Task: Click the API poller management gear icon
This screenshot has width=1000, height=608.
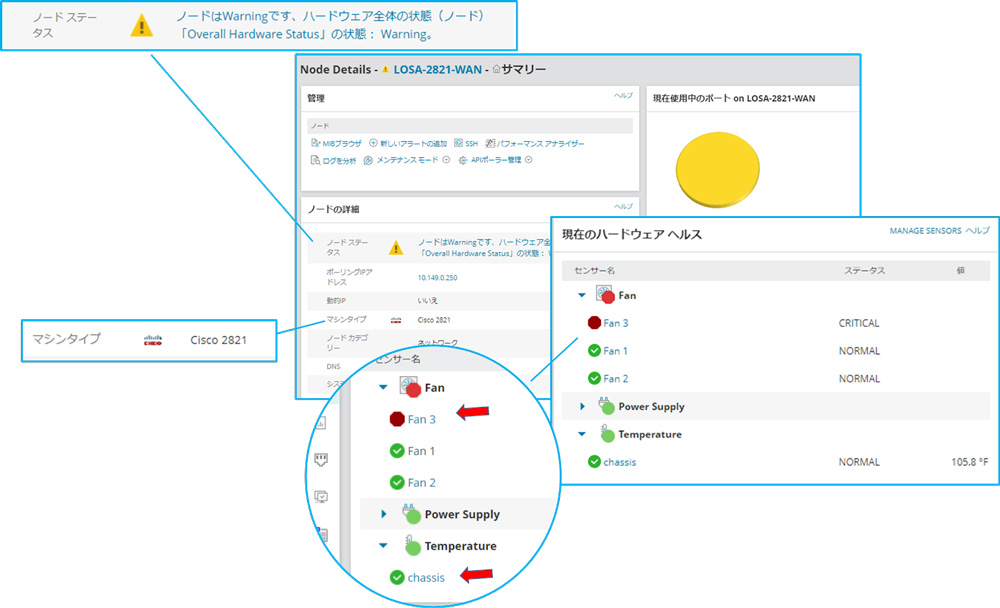Action: click(x=463, y=160)
